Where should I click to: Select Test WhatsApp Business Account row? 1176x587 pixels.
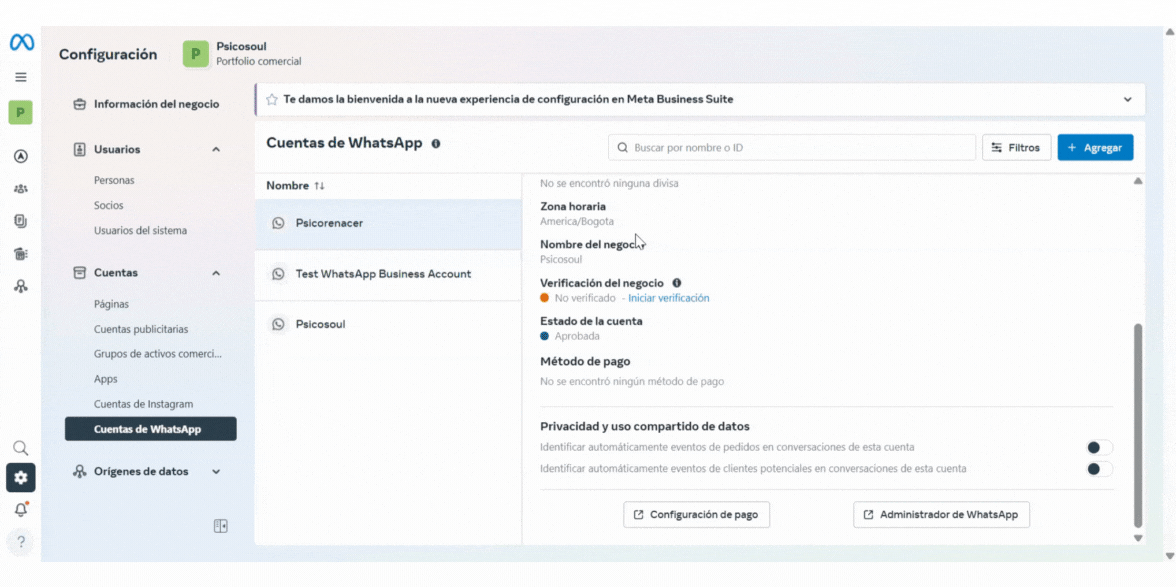click(388, 274)
